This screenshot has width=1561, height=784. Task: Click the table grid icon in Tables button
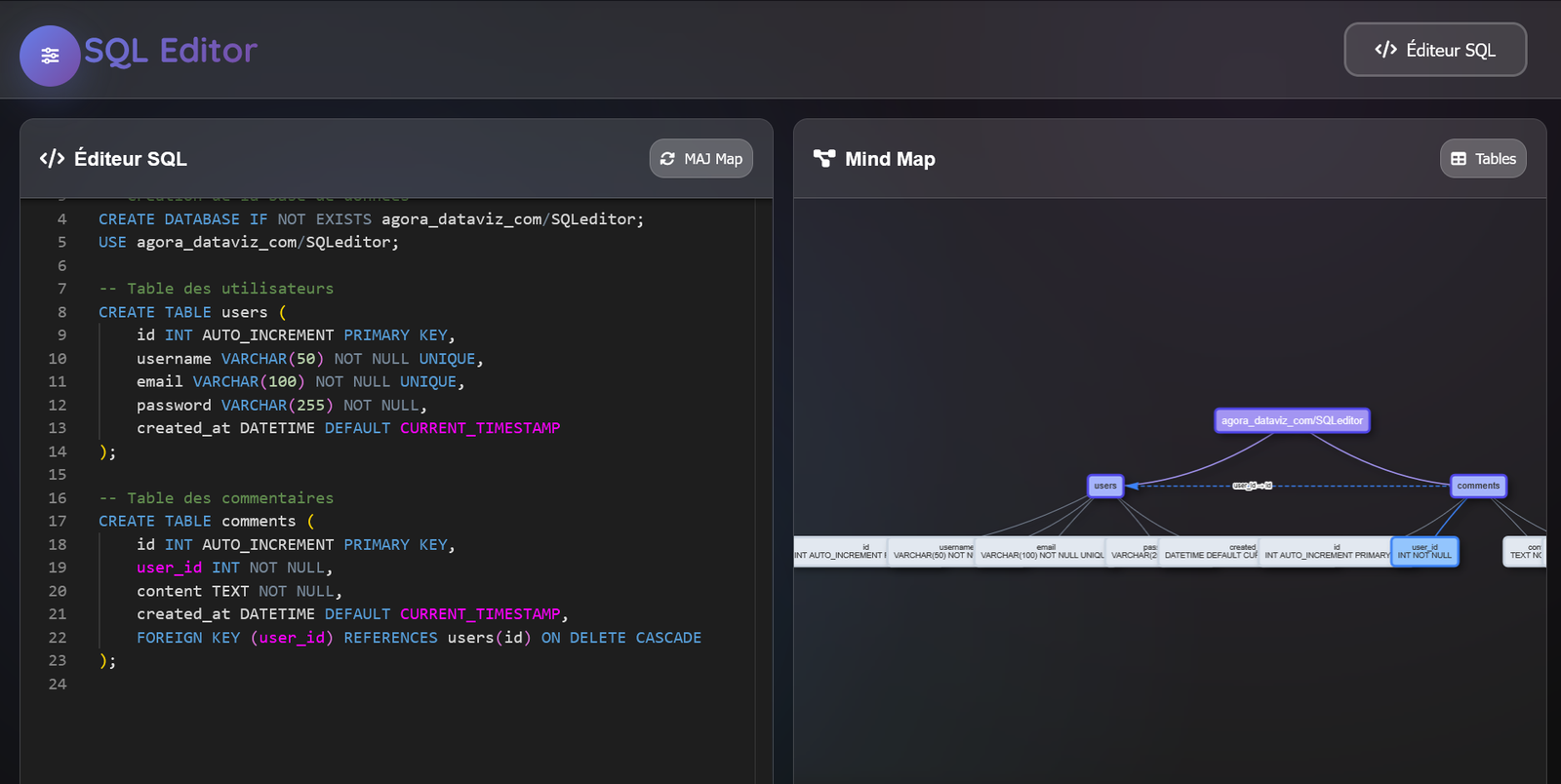1459,159
